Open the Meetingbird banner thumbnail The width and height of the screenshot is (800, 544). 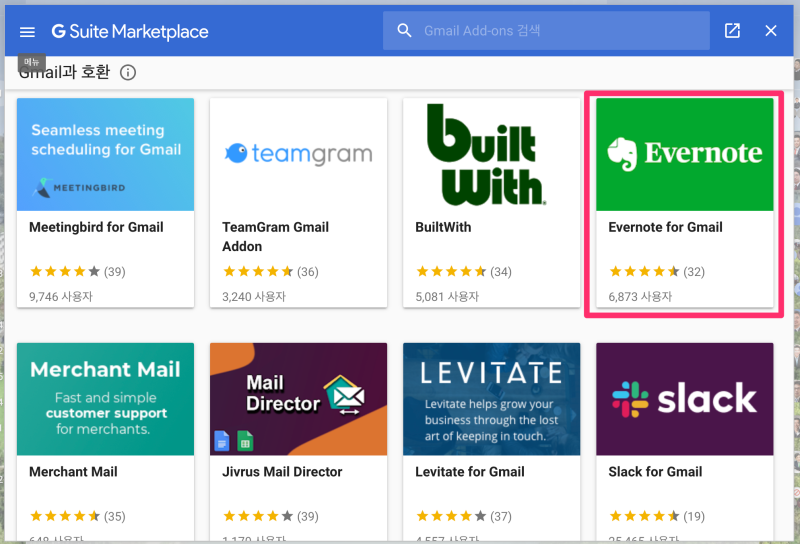click(106, 155)
